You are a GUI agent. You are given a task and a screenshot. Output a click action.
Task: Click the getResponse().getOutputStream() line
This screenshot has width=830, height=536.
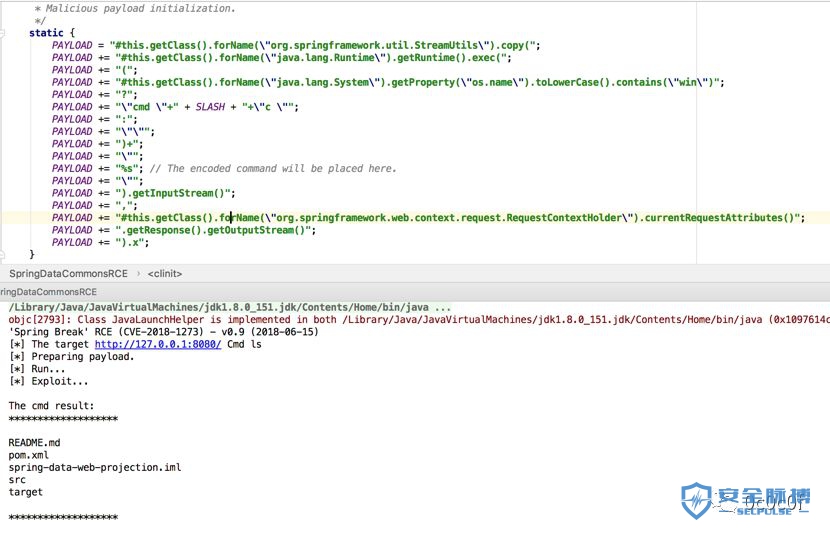pos(184,230)
